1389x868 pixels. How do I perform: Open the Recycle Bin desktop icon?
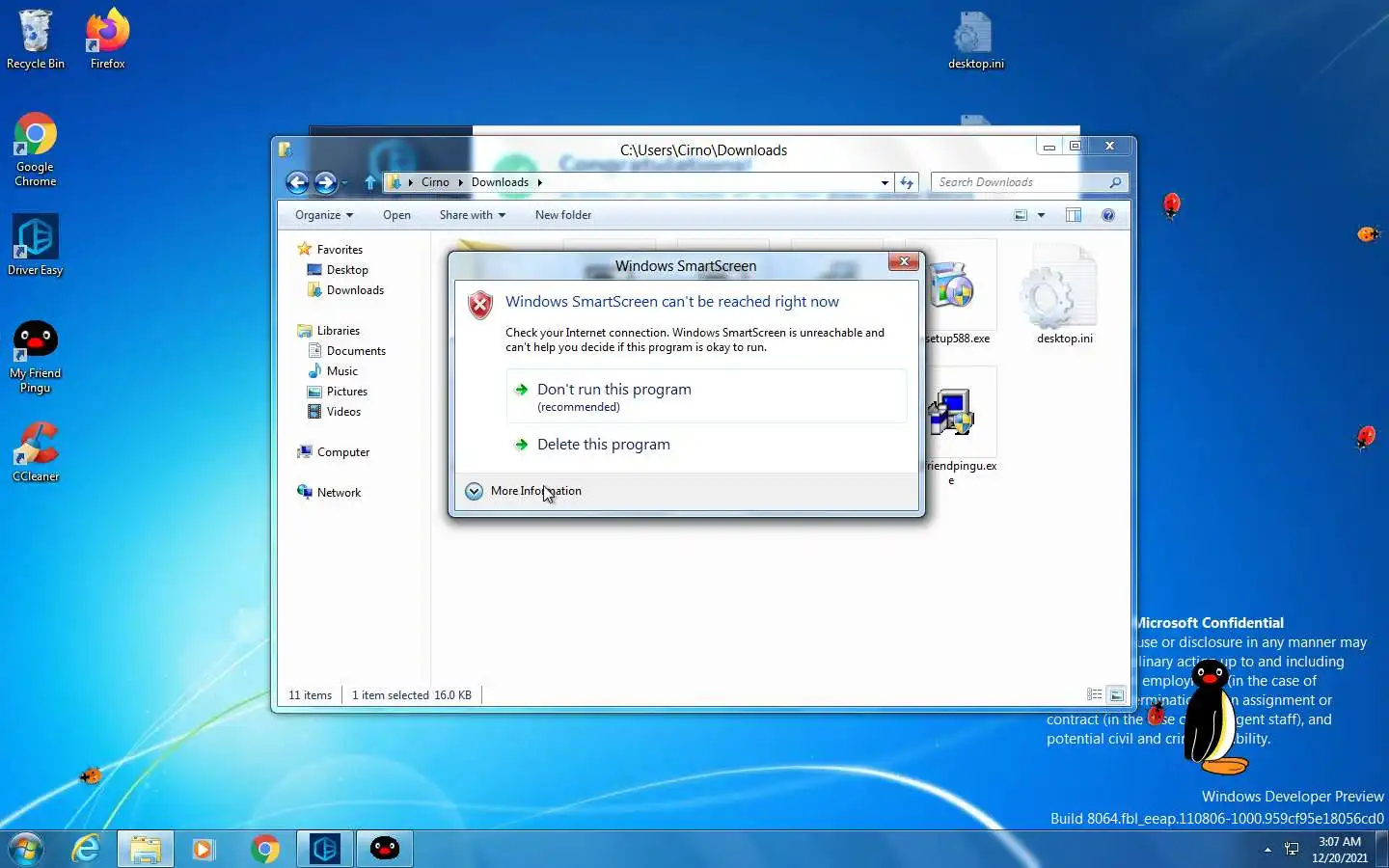tap(35, 40)
